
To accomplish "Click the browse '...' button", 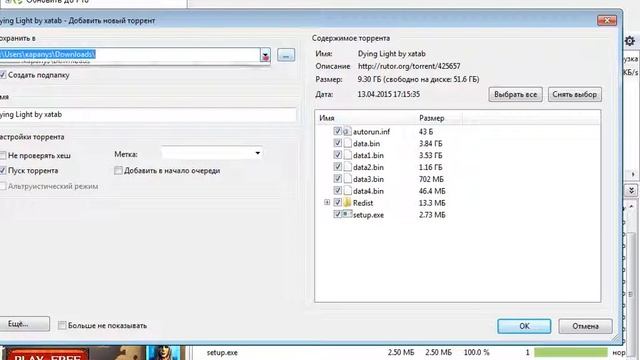I will tap(286, 55).
